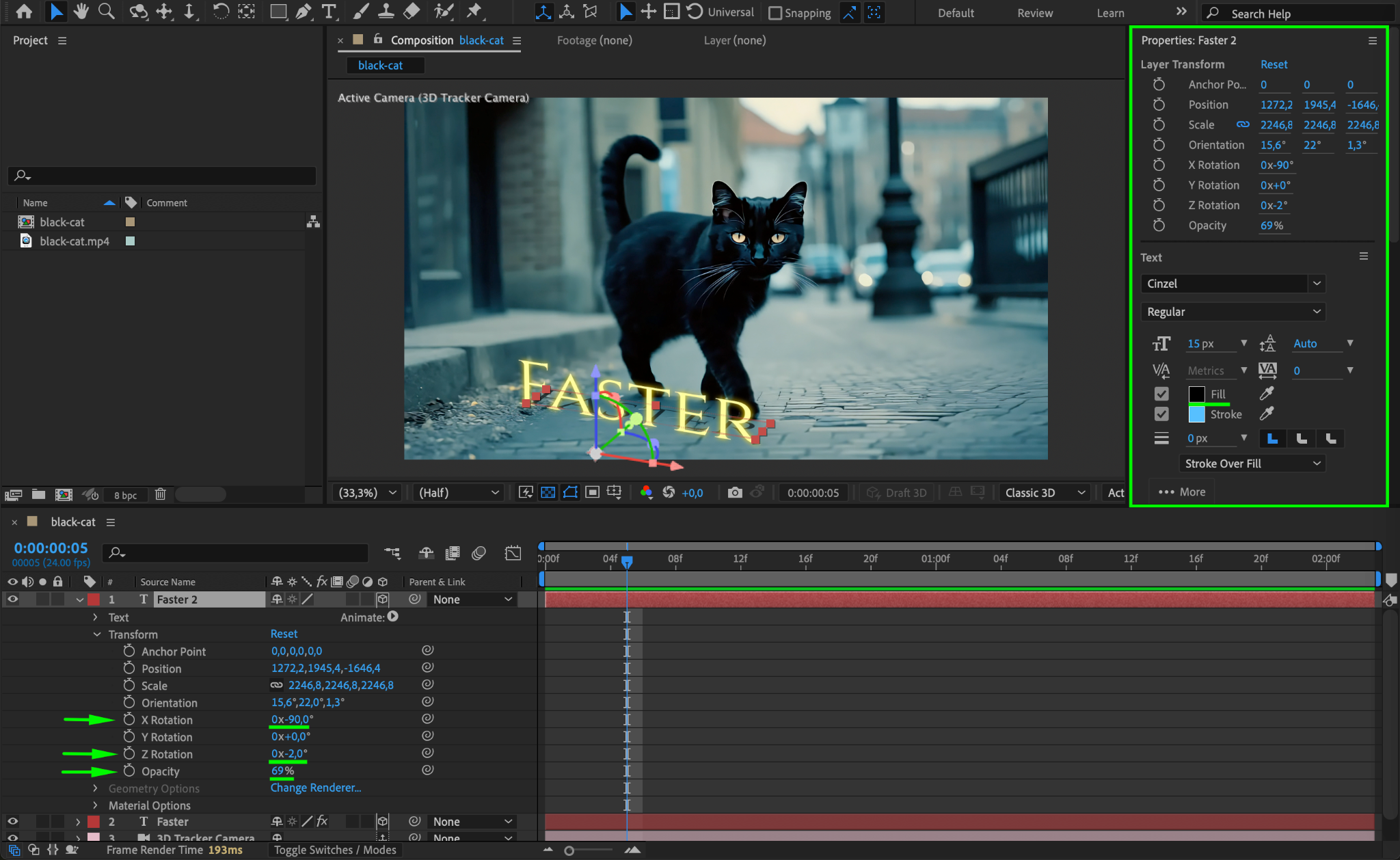Switch to the Review workspace
This screenshot has height=860, width=1400.
[1034, 13]
